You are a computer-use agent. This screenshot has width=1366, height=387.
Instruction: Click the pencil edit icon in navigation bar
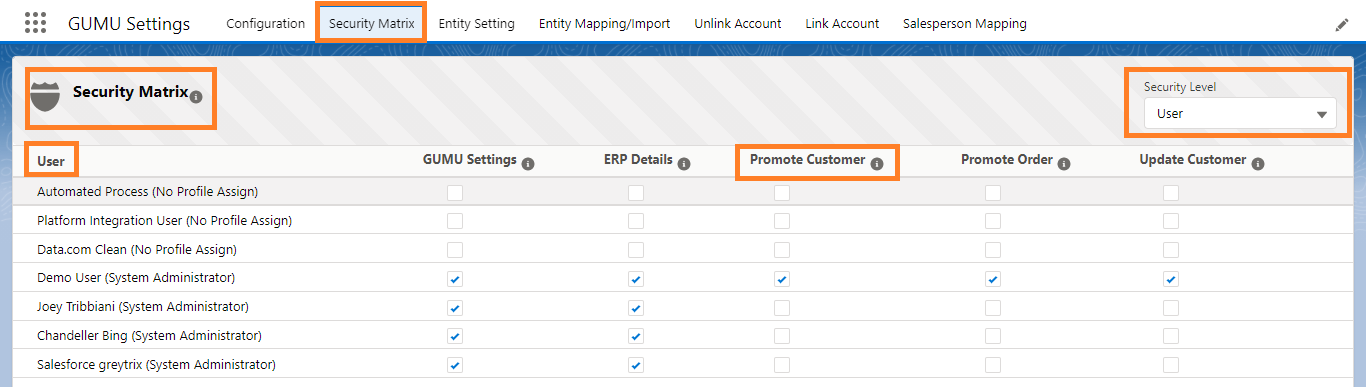(1342, 24)
